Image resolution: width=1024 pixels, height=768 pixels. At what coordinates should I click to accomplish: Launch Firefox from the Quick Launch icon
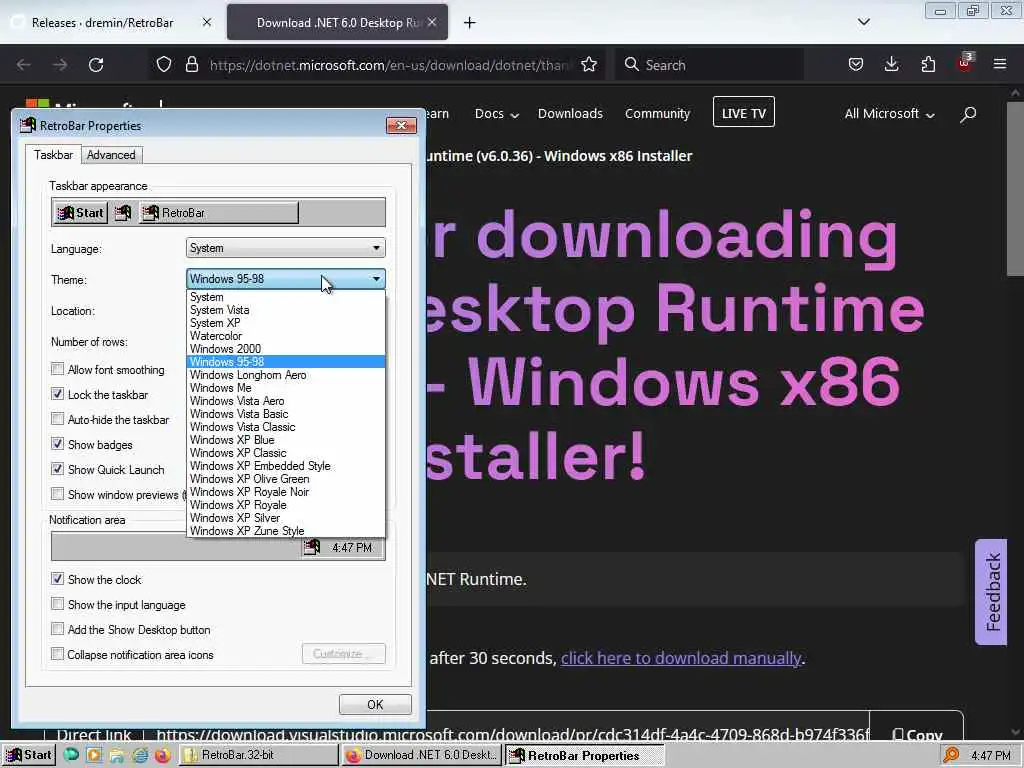pyautogui.click(x=163, y=755)
